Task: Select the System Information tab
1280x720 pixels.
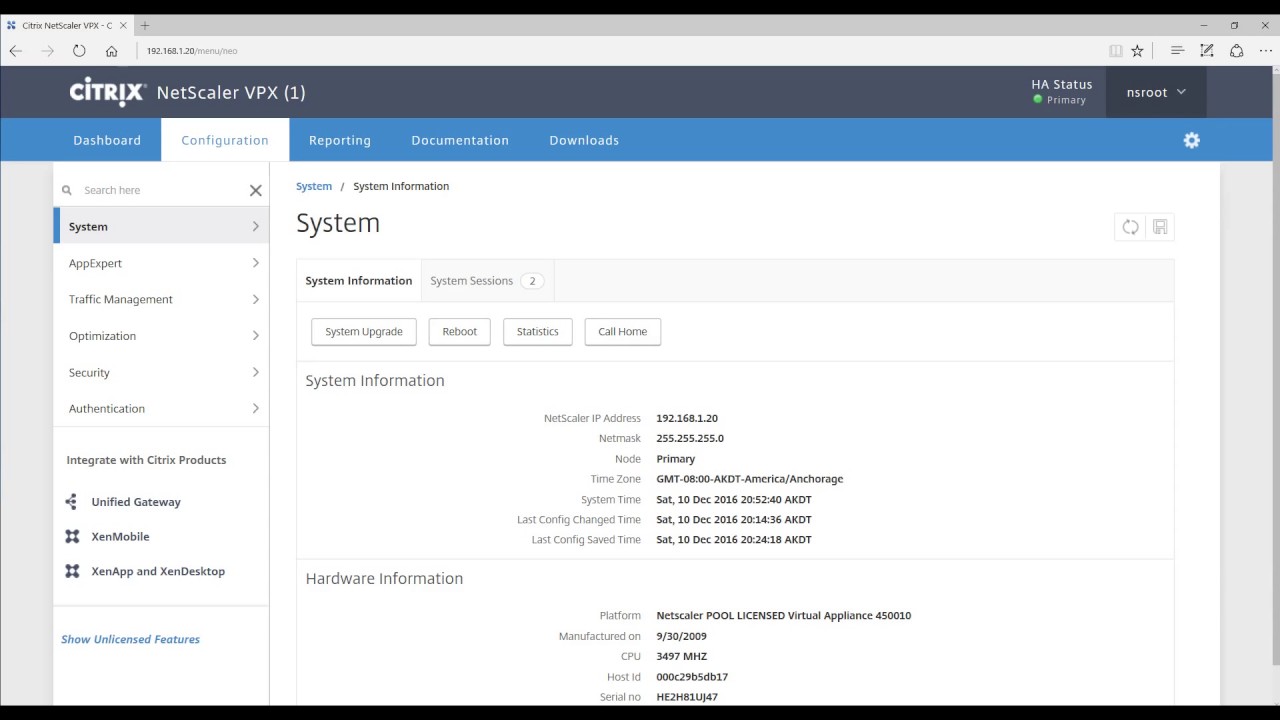Action: pyautogui.click(x=359, y=281)
